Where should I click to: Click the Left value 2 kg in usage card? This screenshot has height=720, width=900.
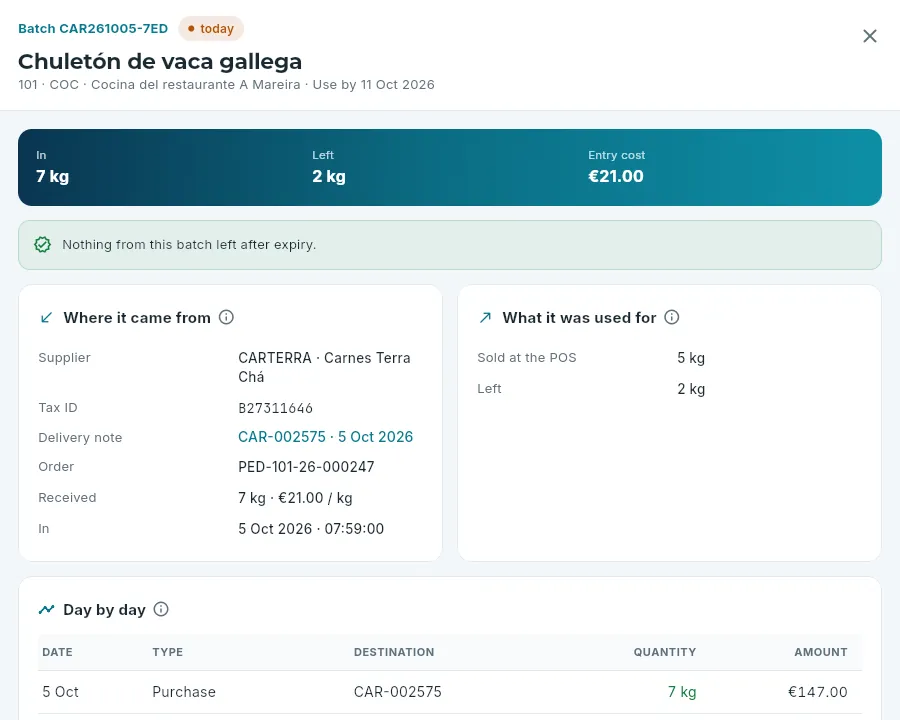(691, 389)
